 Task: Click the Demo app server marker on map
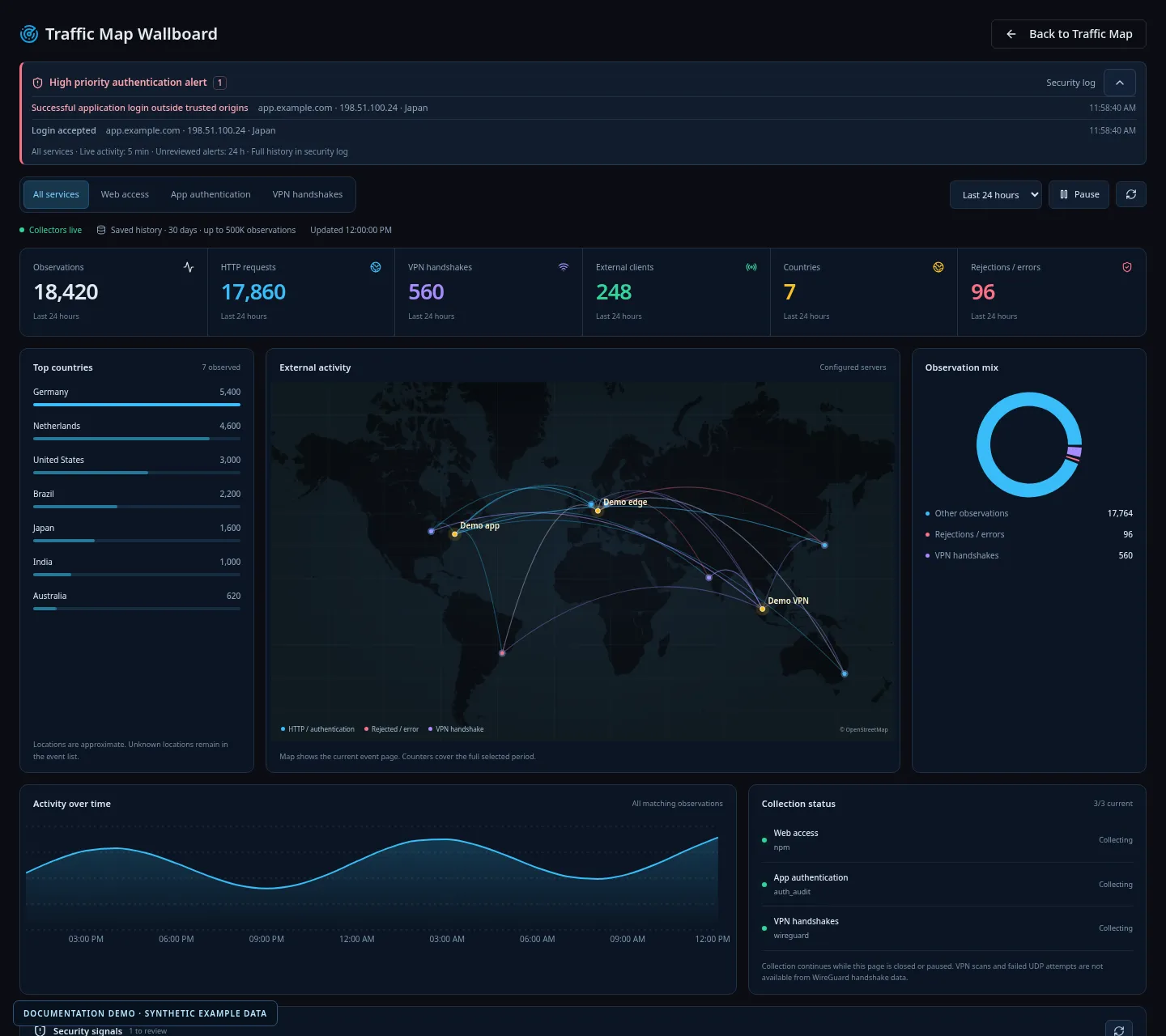click(x=455, y=533)
